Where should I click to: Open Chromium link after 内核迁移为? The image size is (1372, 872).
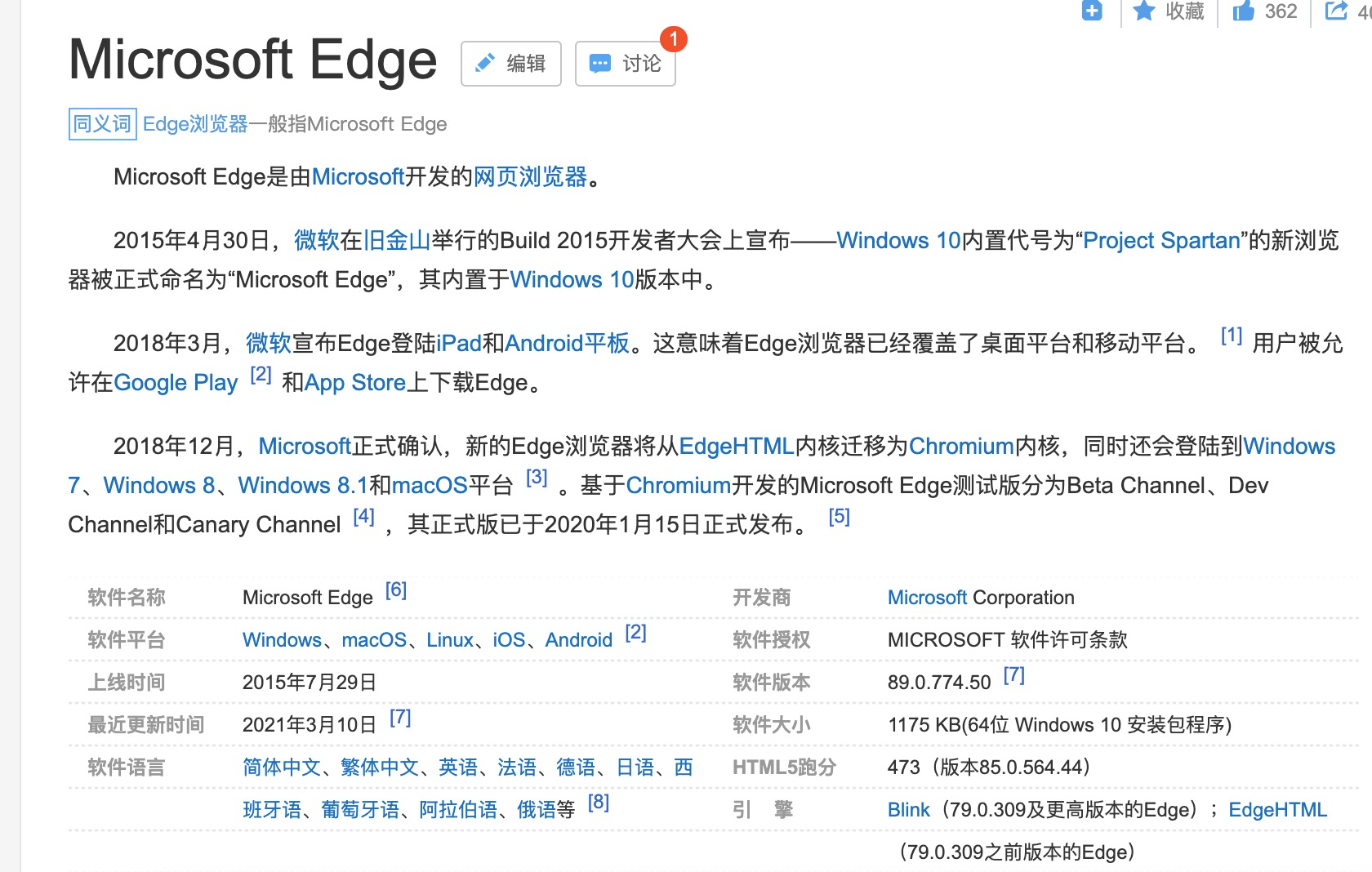(961, 447)
